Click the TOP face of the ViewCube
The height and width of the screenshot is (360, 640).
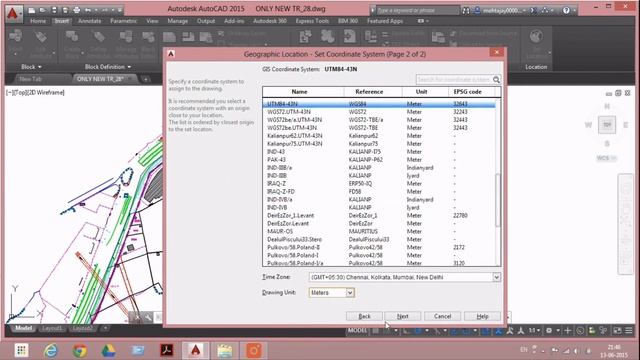coord(607,124)
